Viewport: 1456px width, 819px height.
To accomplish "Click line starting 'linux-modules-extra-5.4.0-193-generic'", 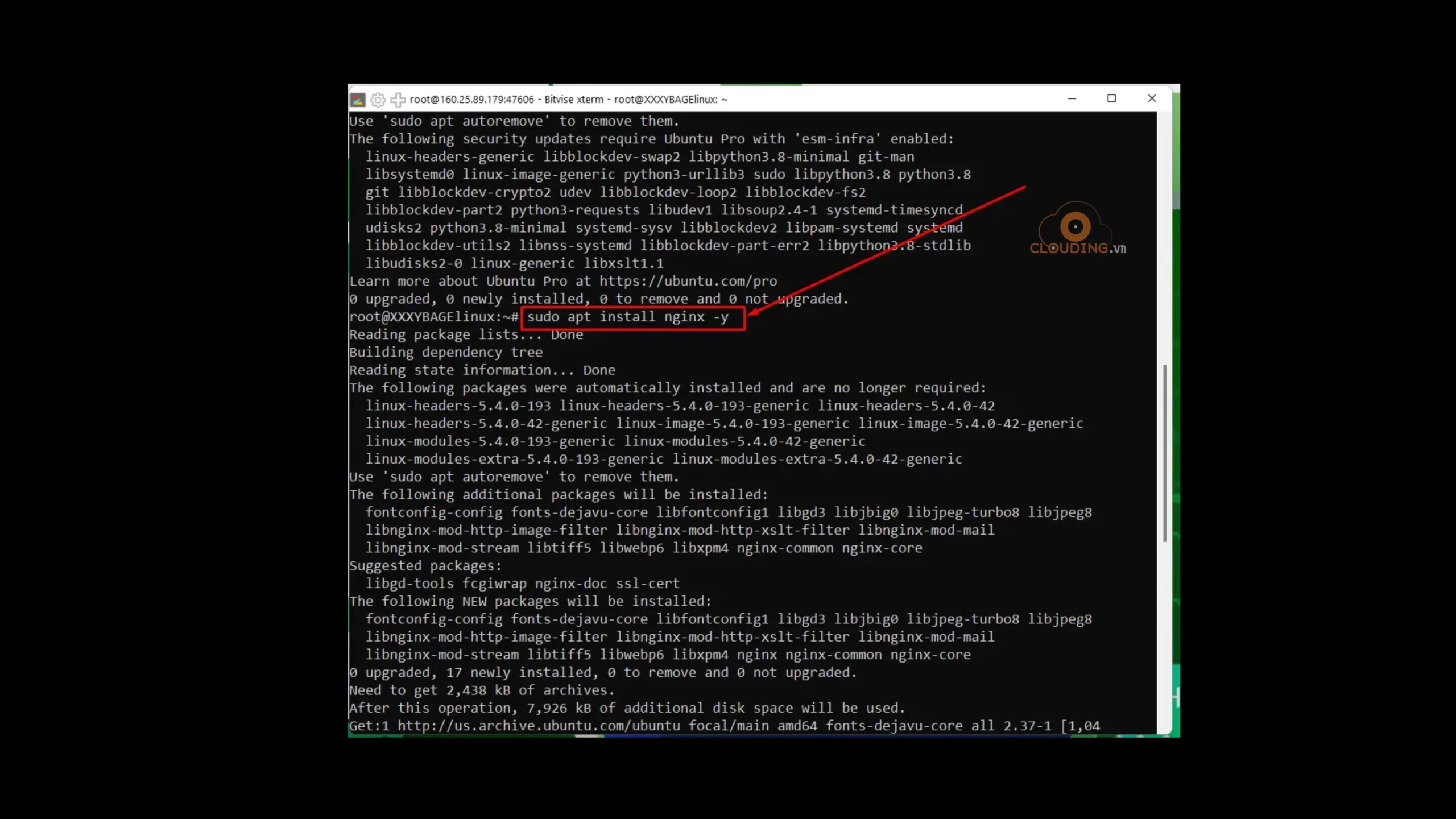I will tap(664, 460).
